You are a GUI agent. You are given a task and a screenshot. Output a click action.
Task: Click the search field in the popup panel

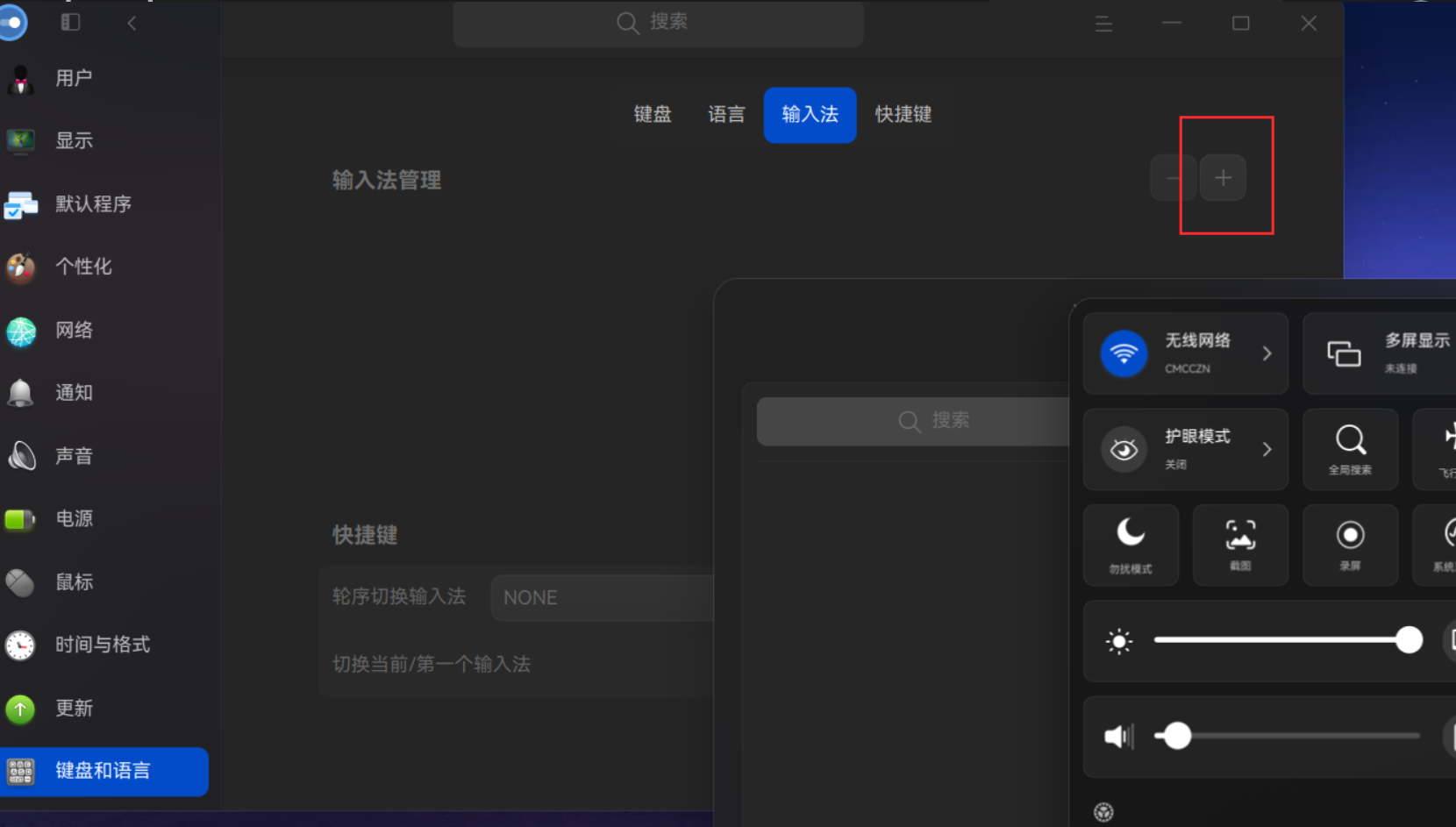(x=913, y=421)
